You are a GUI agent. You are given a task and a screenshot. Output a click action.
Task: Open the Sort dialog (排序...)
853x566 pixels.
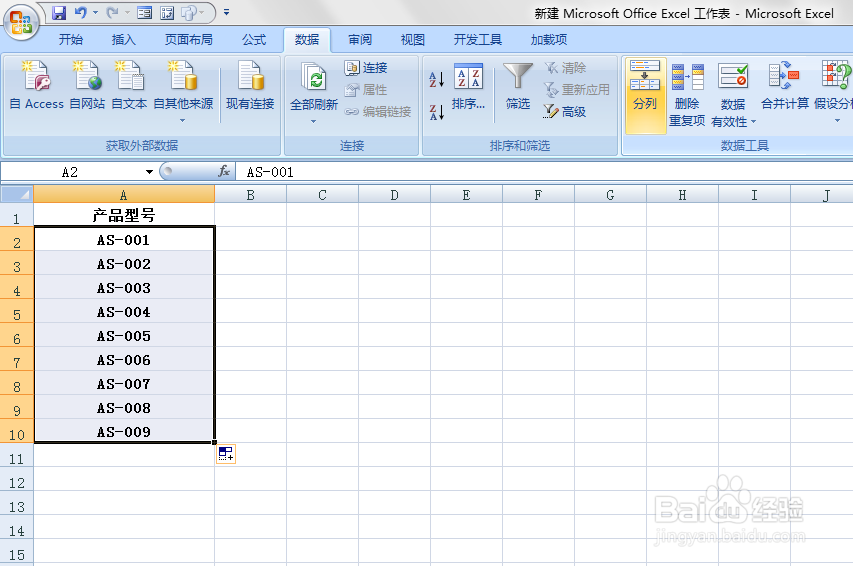pos(468,87)
